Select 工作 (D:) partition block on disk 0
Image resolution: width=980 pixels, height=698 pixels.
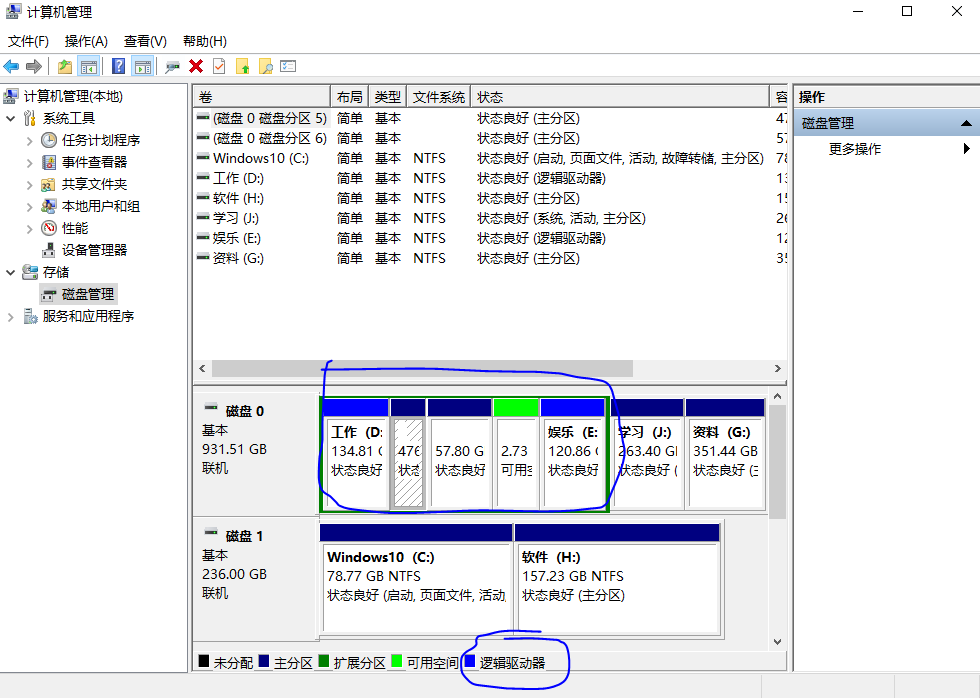(x=356, y=454)
